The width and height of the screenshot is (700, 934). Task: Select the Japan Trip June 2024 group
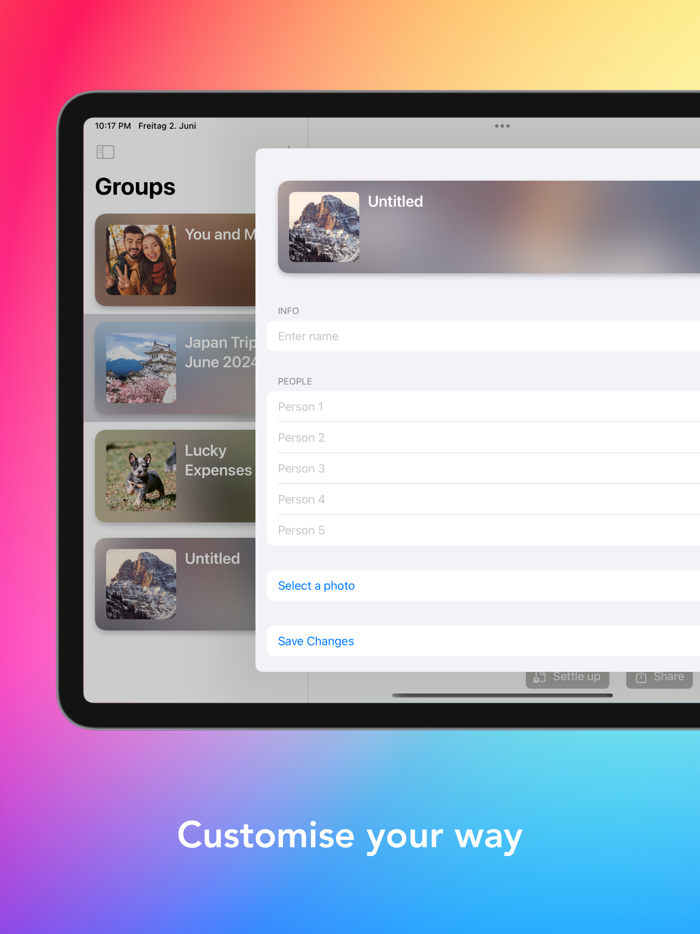[x=175, y=368]
